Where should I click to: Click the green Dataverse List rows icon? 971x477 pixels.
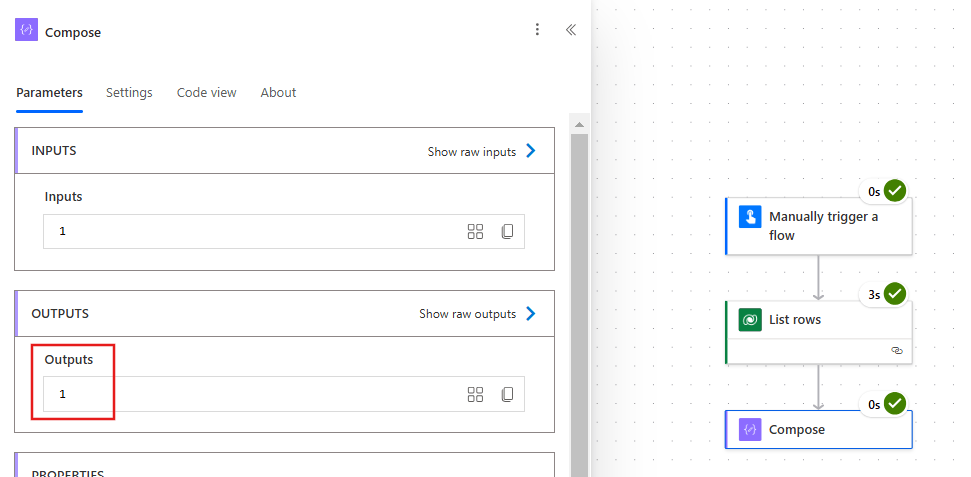point(750,320)
